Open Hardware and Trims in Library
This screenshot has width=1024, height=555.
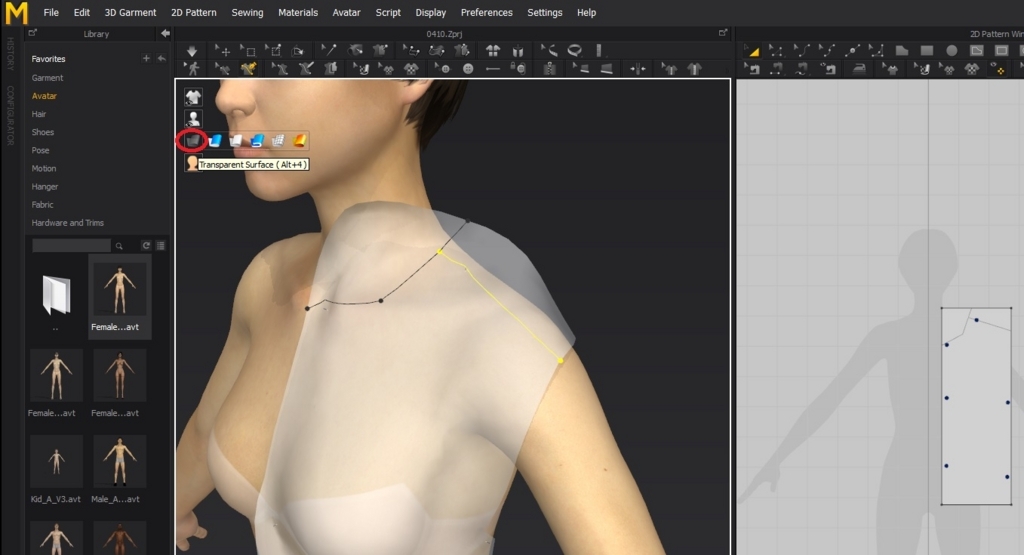click(x=68, y=223)
